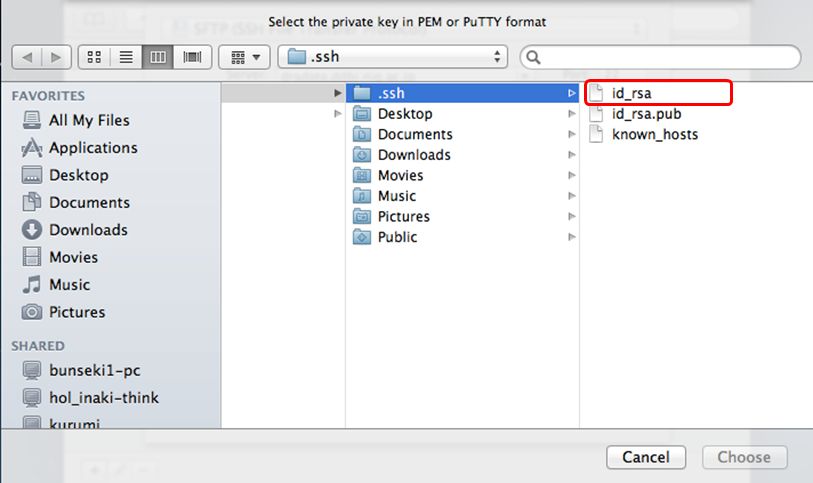Image resolution: width=813 pixels, height=483 pixels.
Task: Open the item arrangement dropdown
Action: pyautogui.click(x=245, y=57)
